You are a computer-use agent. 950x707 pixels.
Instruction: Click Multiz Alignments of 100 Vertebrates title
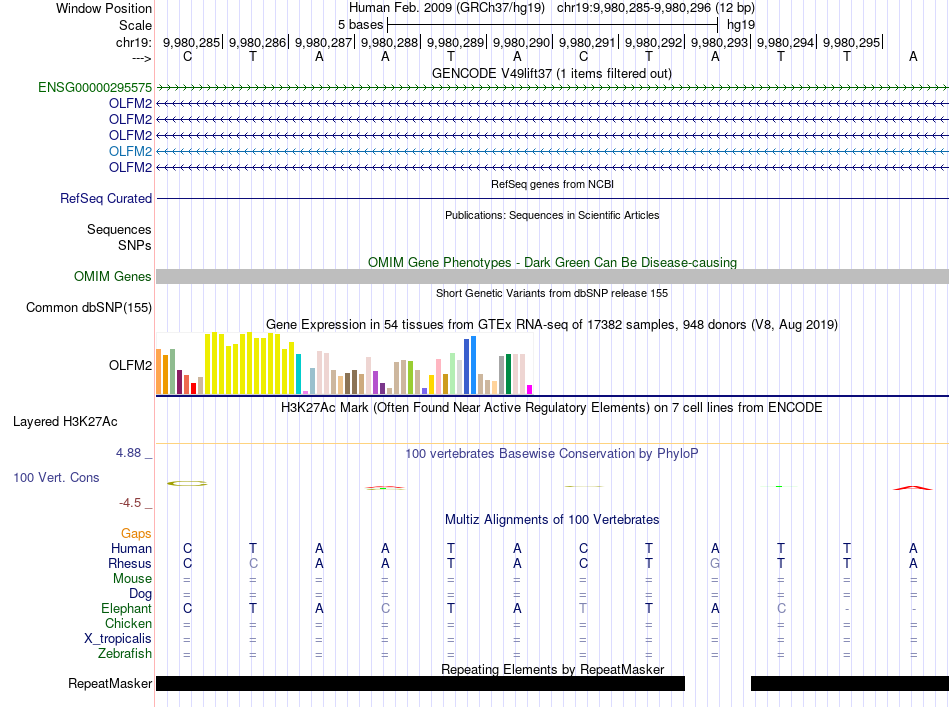552,519
